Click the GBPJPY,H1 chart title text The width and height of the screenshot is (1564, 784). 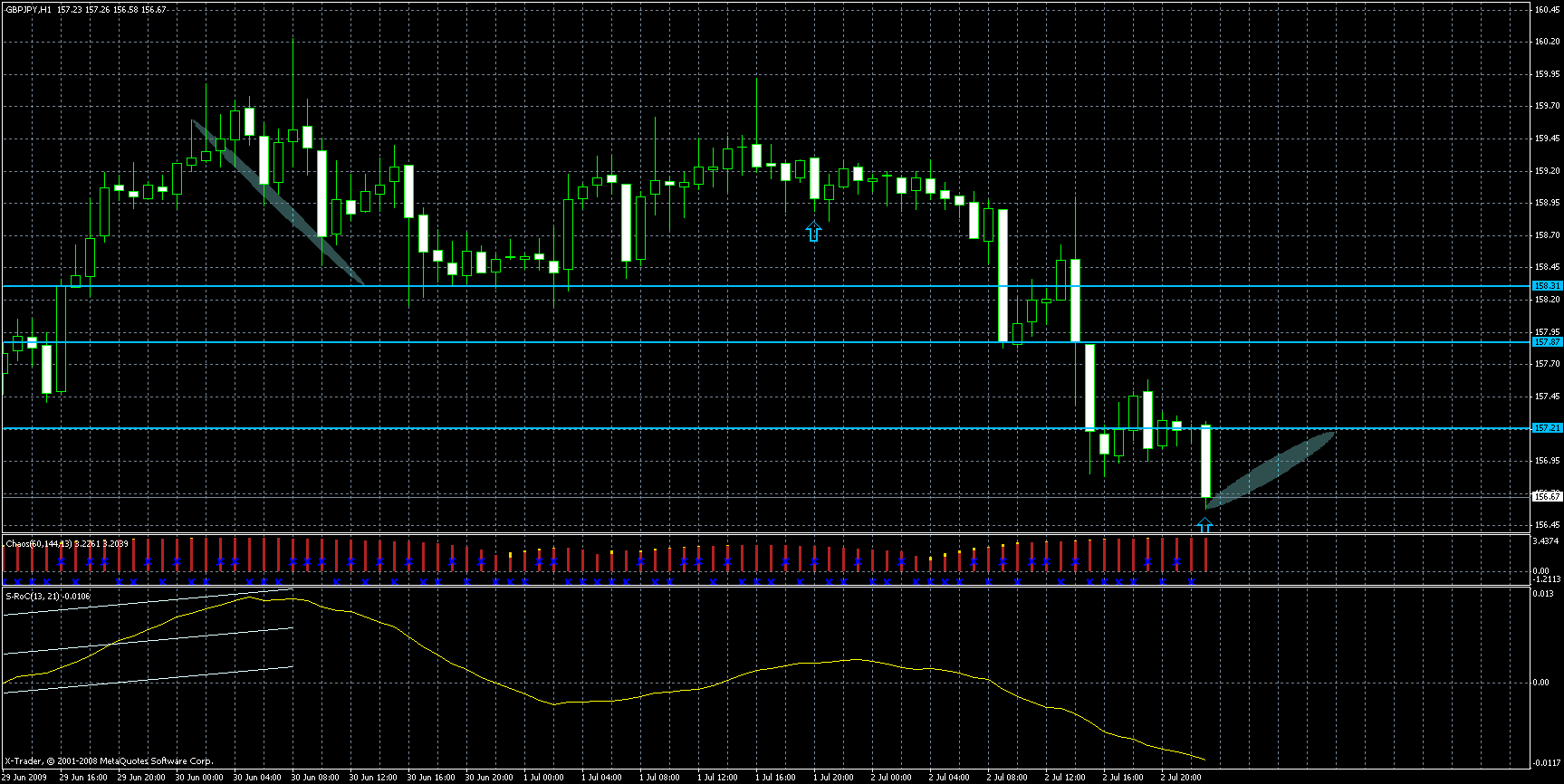(27, 10)
